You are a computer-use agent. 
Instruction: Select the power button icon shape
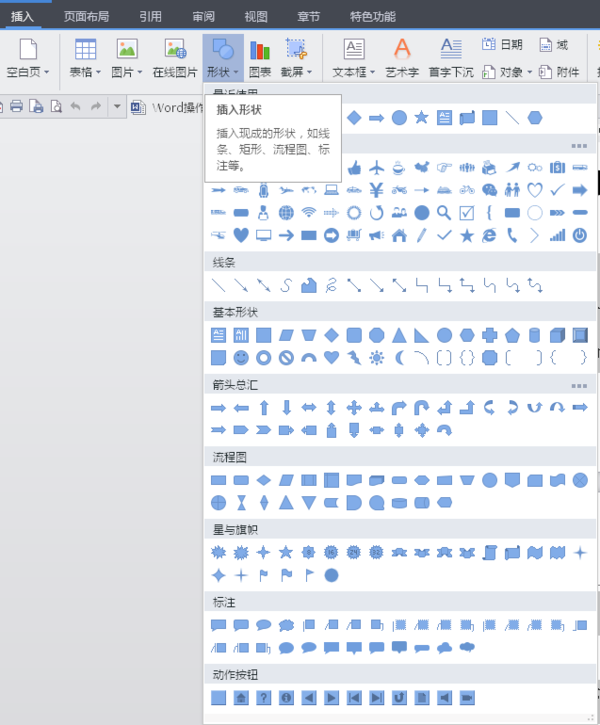[580, 235]
